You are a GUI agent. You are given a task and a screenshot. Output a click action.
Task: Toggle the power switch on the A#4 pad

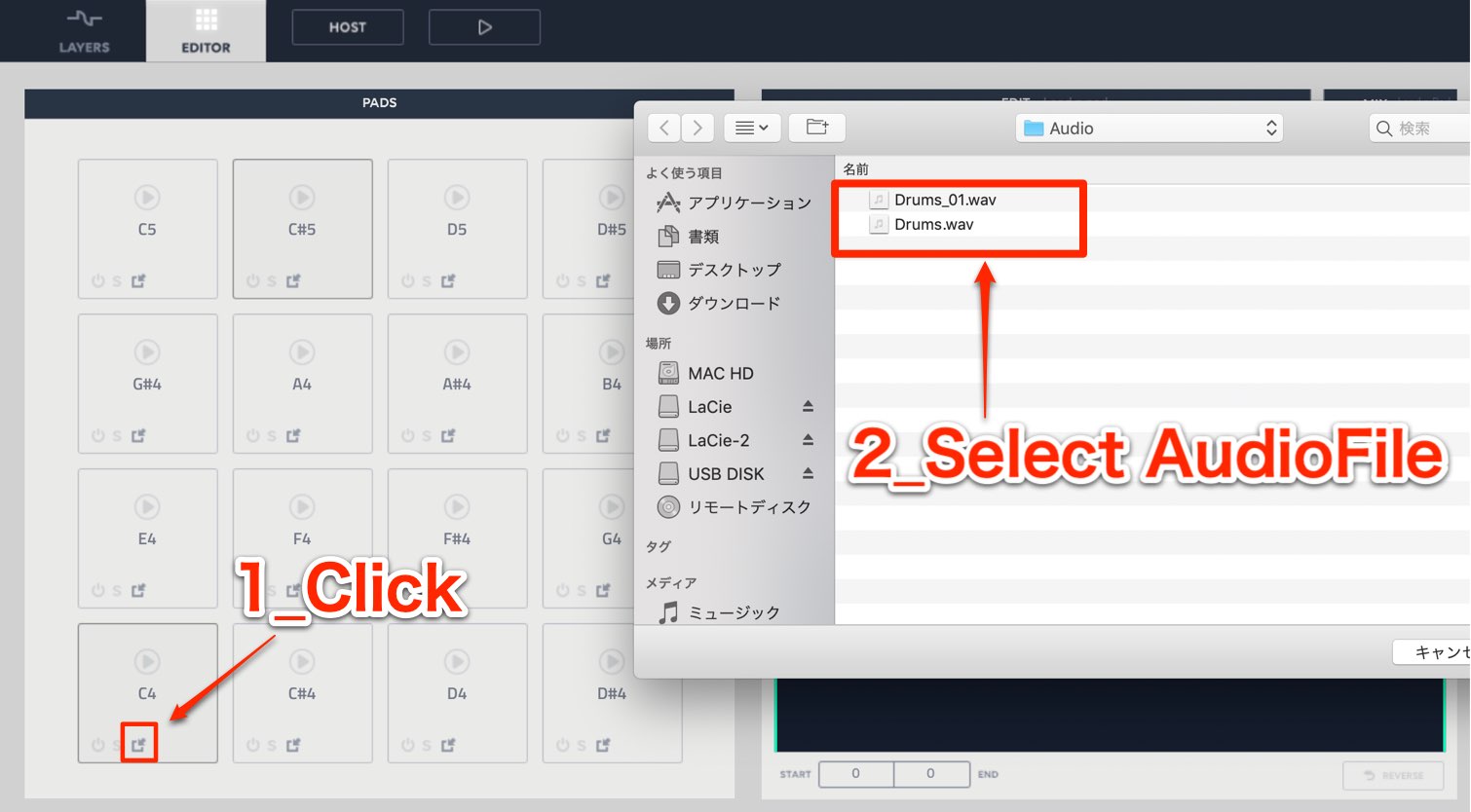tap(407, 435)
